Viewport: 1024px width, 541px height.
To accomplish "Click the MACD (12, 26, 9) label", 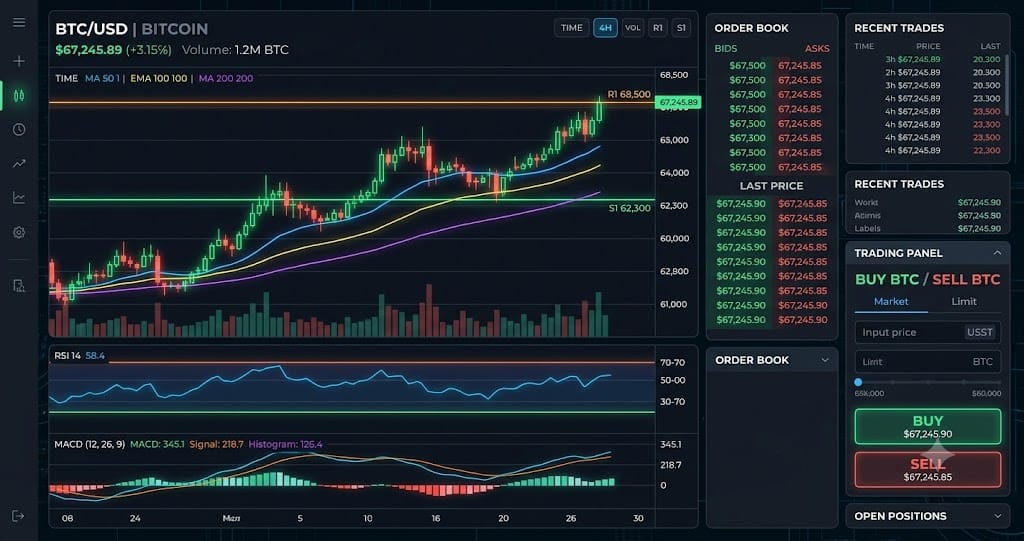I will (89, 444).
